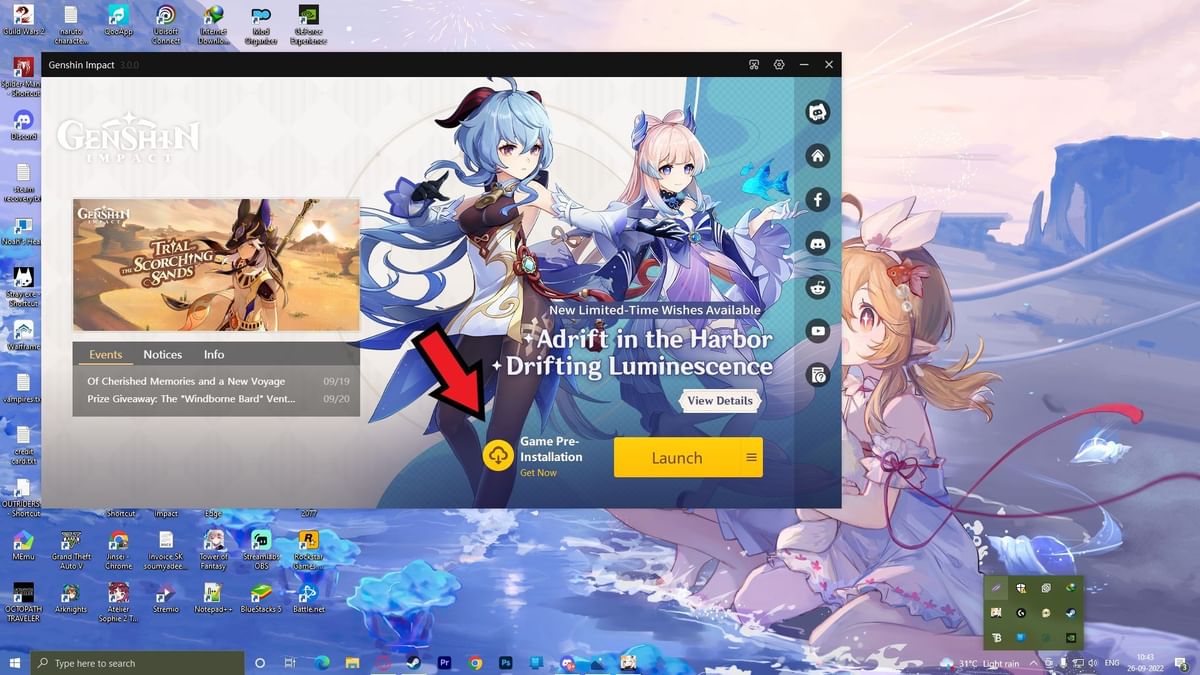
Task: Visit the Reddit community via sidebar icon
Action: [x=818, y=287]
